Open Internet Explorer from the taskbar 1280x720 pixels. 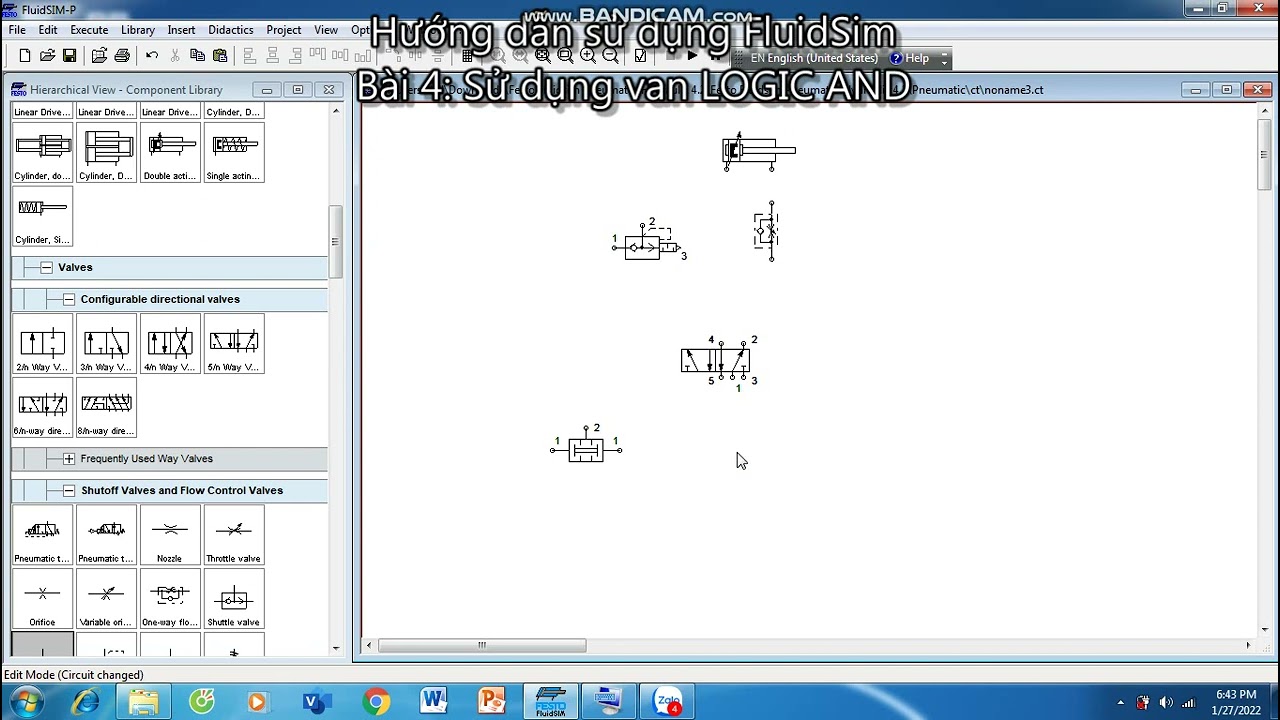86,702
